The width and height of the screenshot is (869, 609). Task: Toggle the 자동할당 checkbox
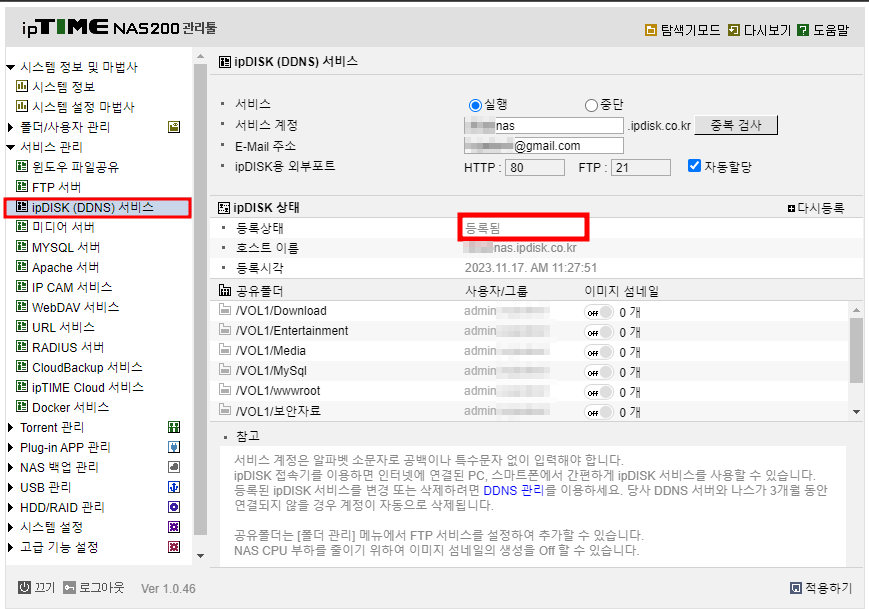click(694, 166)
